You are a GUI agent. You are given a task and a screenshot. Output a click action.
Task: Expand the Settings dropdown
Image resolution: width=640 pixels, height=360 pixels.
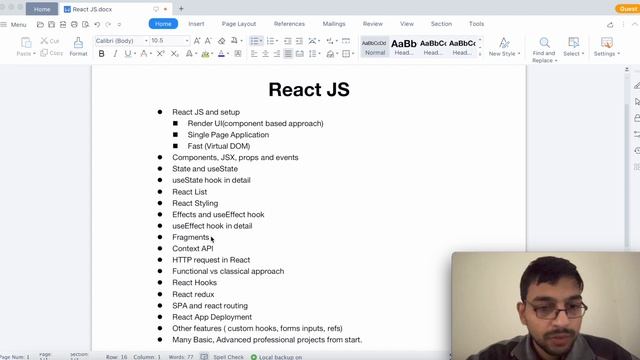[x=618, y=54]
